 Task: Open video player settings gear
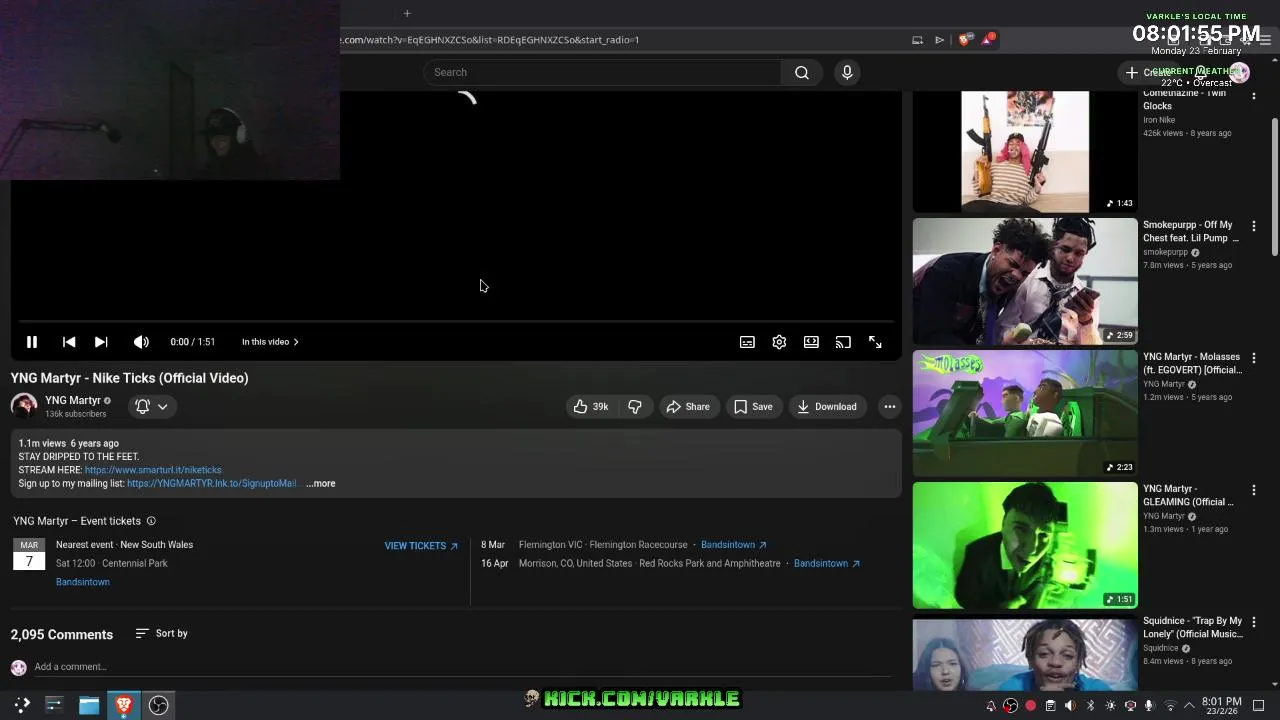tap(779, 342)
